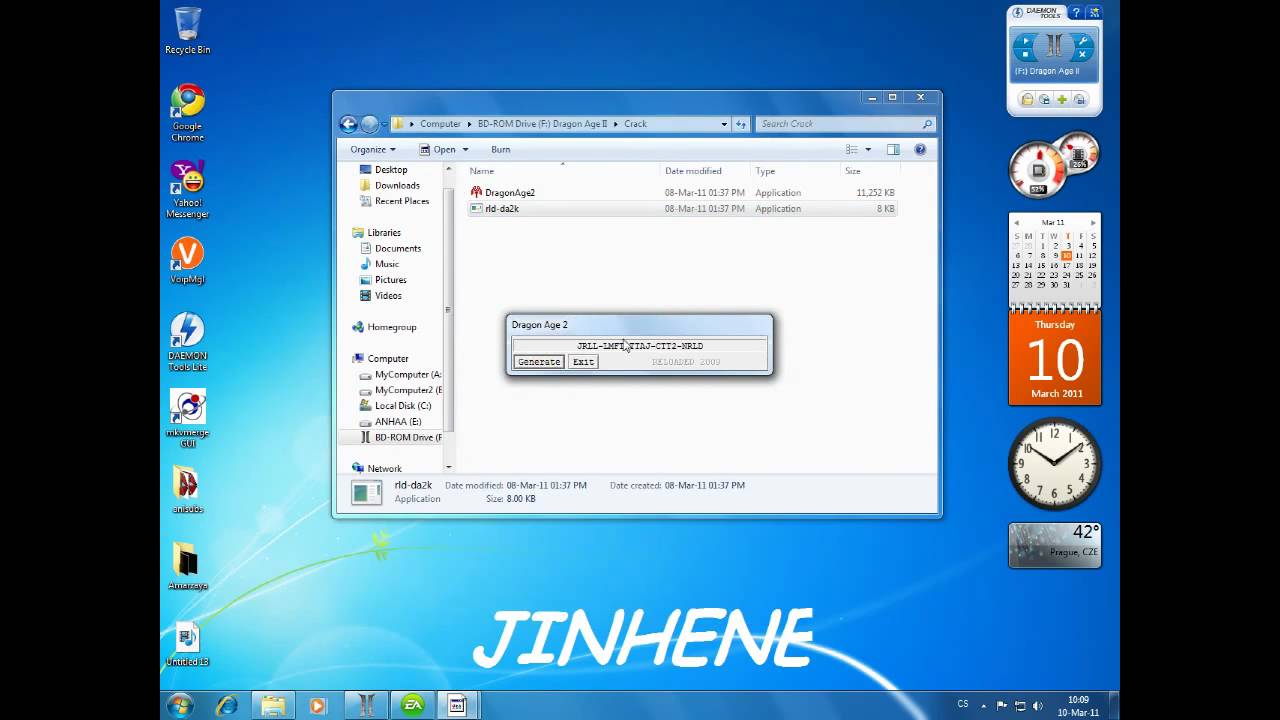
Task: Open the DAEMON Tools Lite desktop shortcut
Action: [187, 340]
